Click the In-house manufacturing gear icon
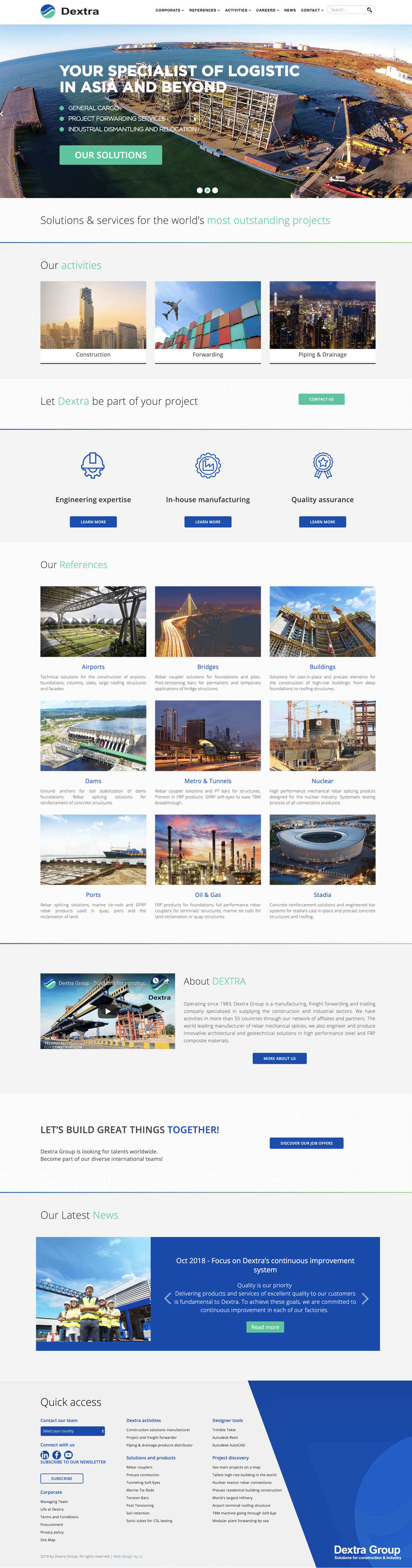The image size is (412, 1568). (x=208, y=465)
